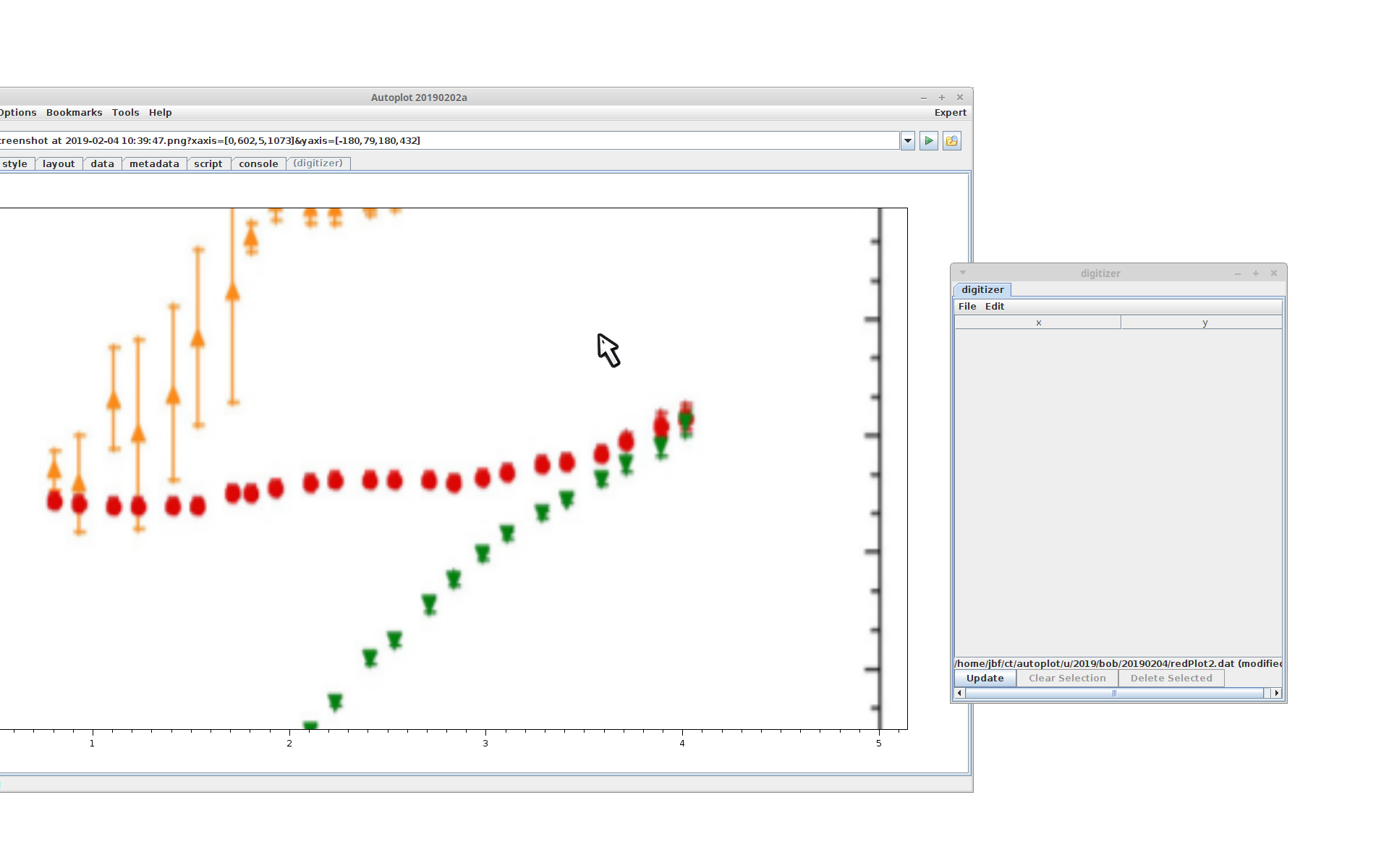Open the Bookmarks menu
Screen dimensions: 1389x868
pos(75,113)
